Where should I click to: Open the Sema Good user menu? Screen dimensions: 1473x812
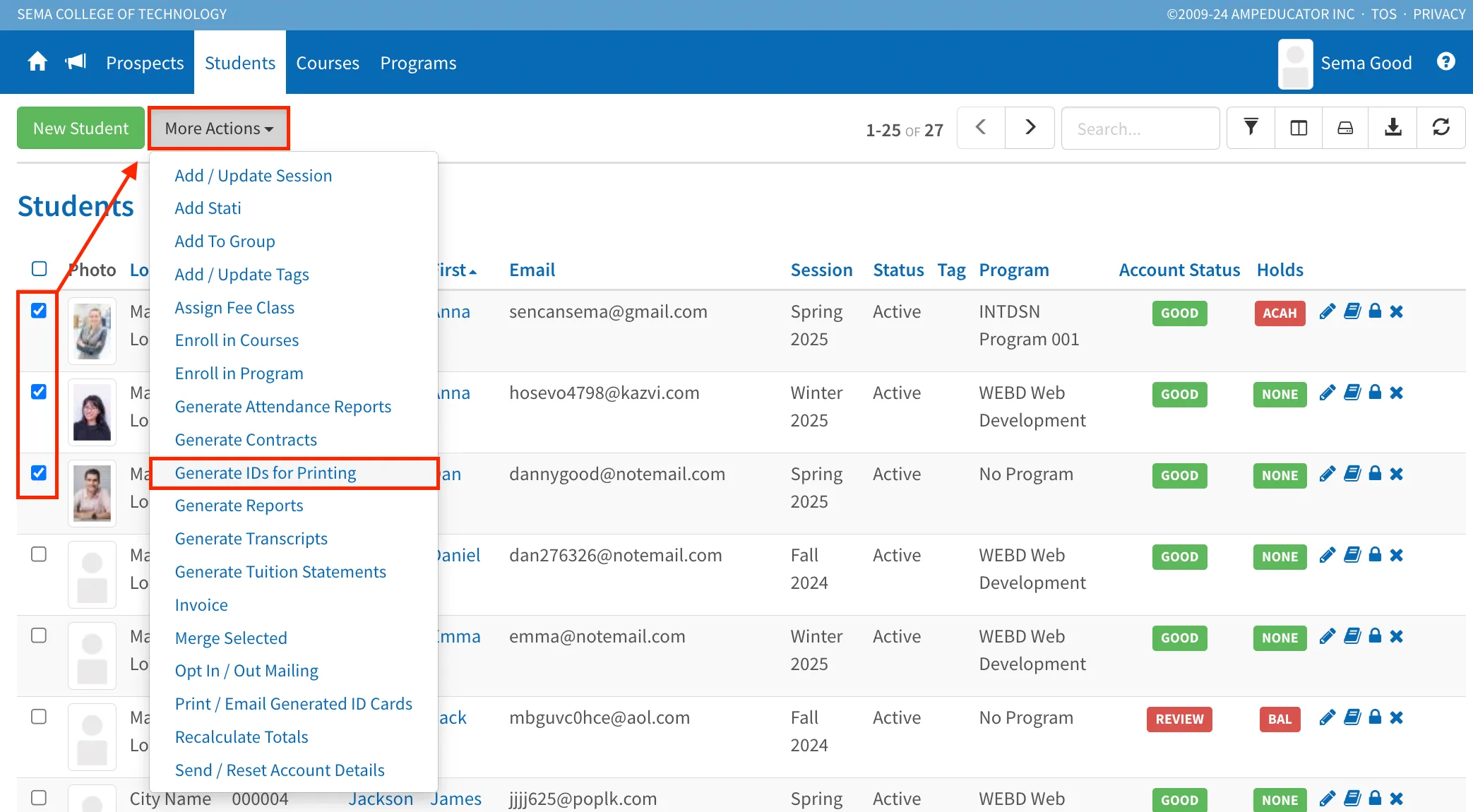(x=1346, y=64)
